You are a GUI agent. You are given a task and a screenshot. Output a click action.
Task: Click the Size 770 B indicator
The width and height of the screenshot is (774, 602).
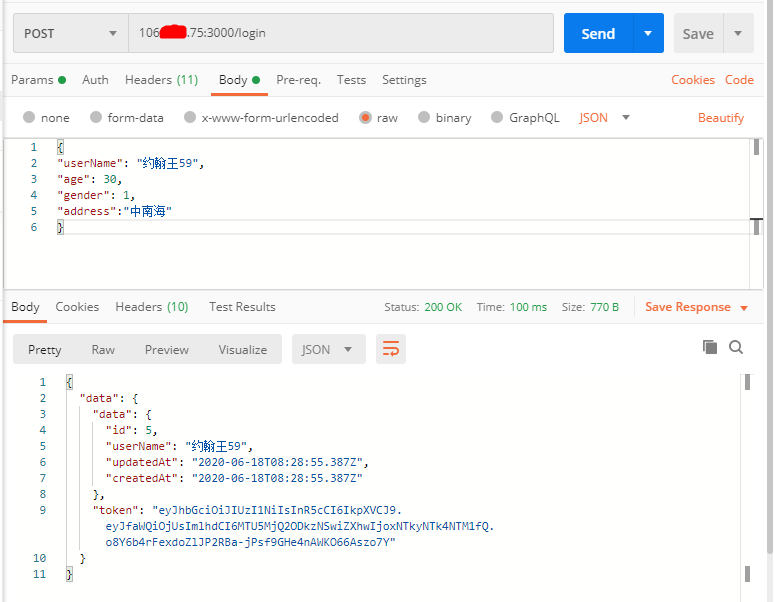[590, 307]
